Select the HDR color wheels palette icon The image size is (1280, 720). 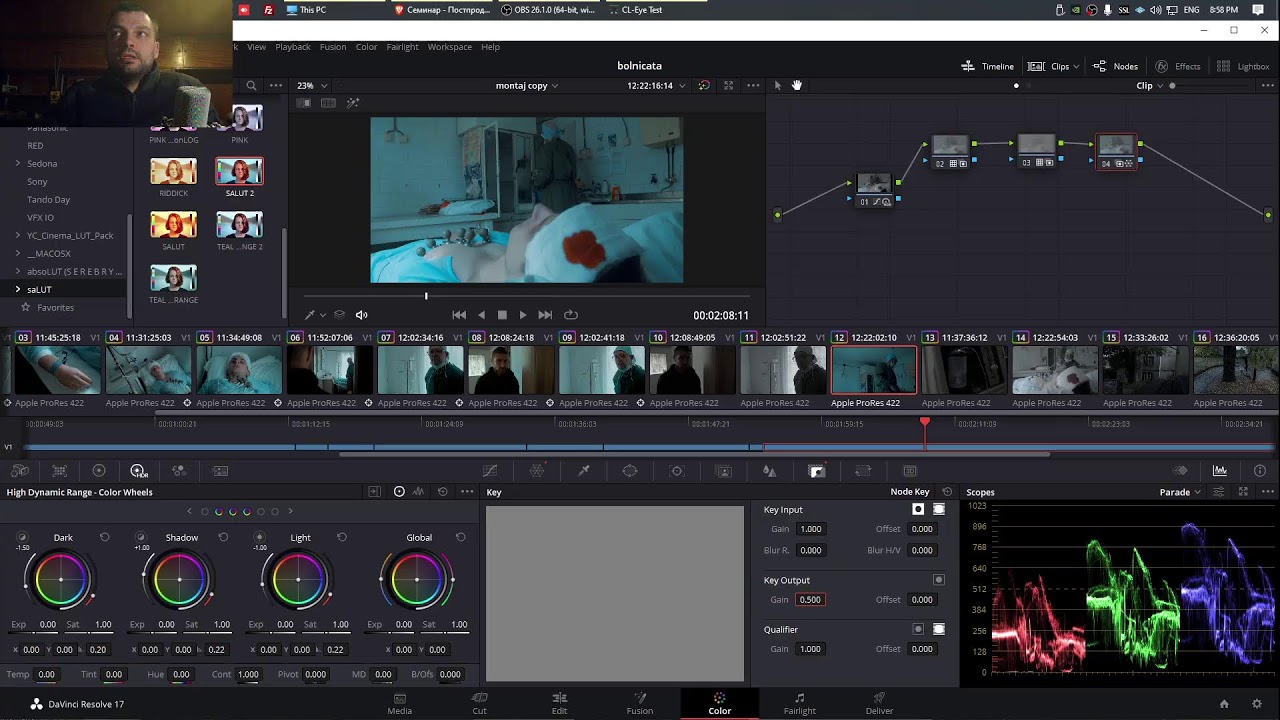(x=139, y=471)
